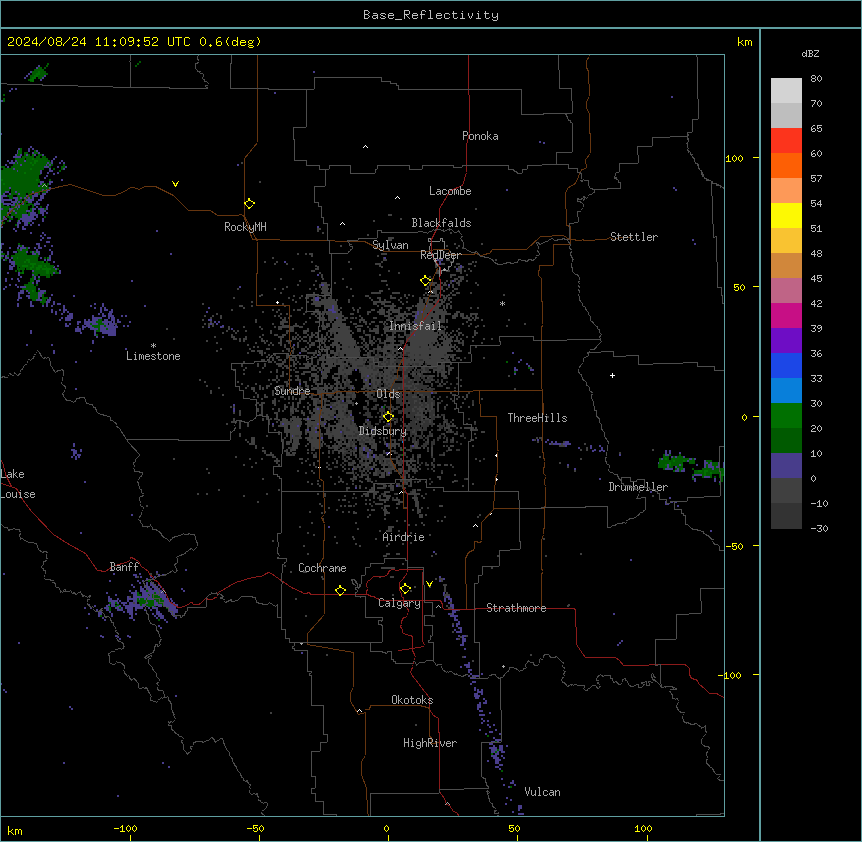Click the Vulcan label
The width and height of the screenshot is (862, 842).
pyautogui.click(x=542, y=792)
